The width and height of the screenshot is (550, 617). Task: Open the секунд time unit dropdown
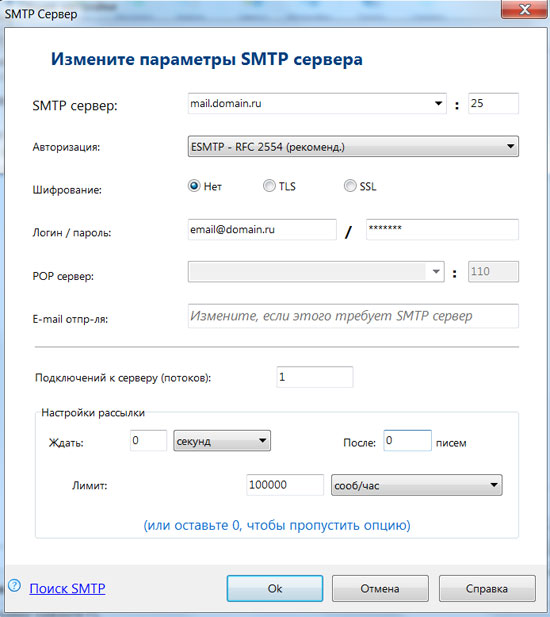pyautogui.click(x=222, y=441)
